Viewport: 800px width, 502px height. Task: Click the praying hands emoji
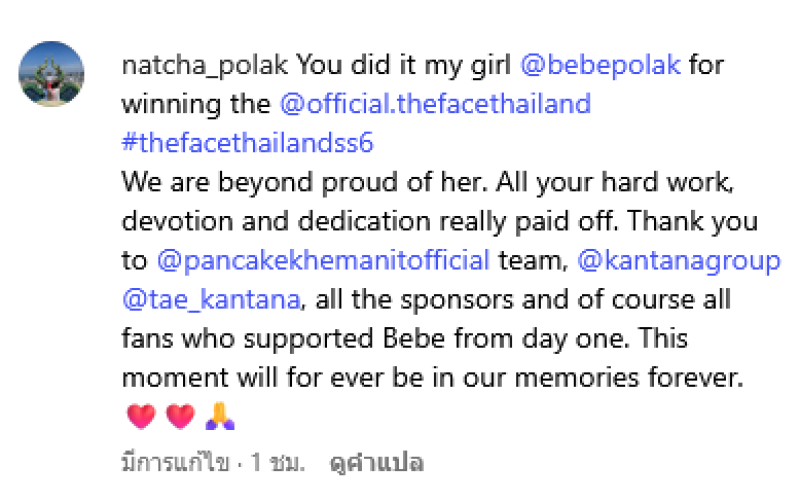(219, 417)
